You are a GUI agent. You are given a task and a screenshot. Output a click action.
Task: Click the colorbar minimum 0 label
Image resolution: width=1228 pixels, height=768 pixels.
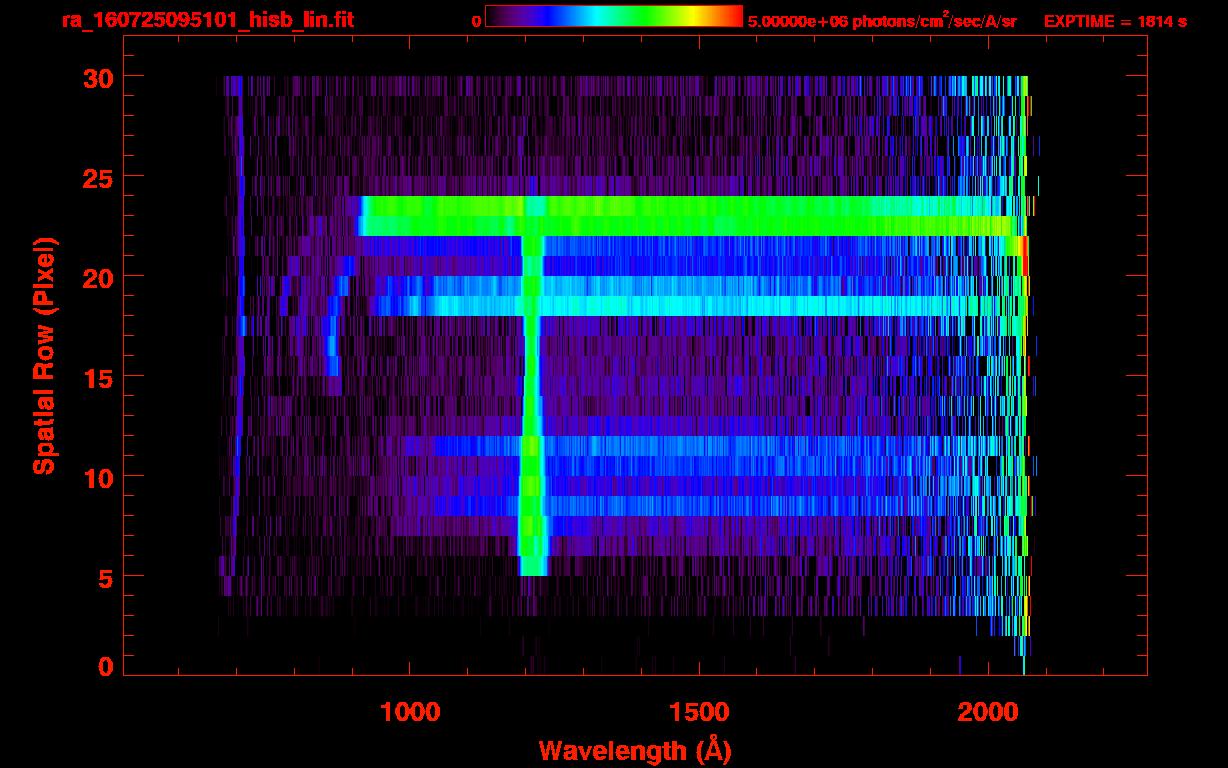coord(476,20)
